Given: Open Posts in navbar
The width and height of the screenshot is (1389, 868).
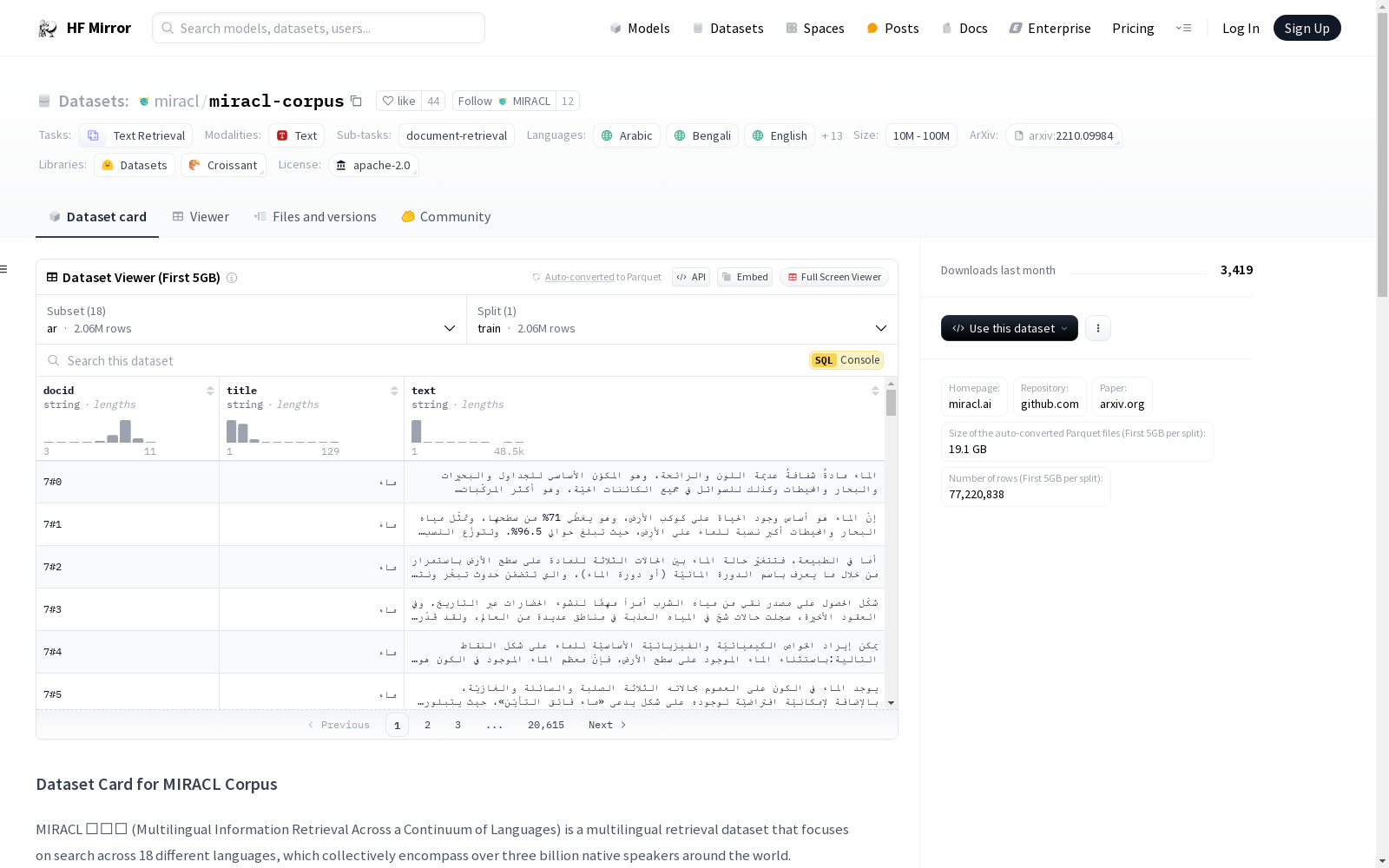Looking at the screenshot, I should 892,28.
